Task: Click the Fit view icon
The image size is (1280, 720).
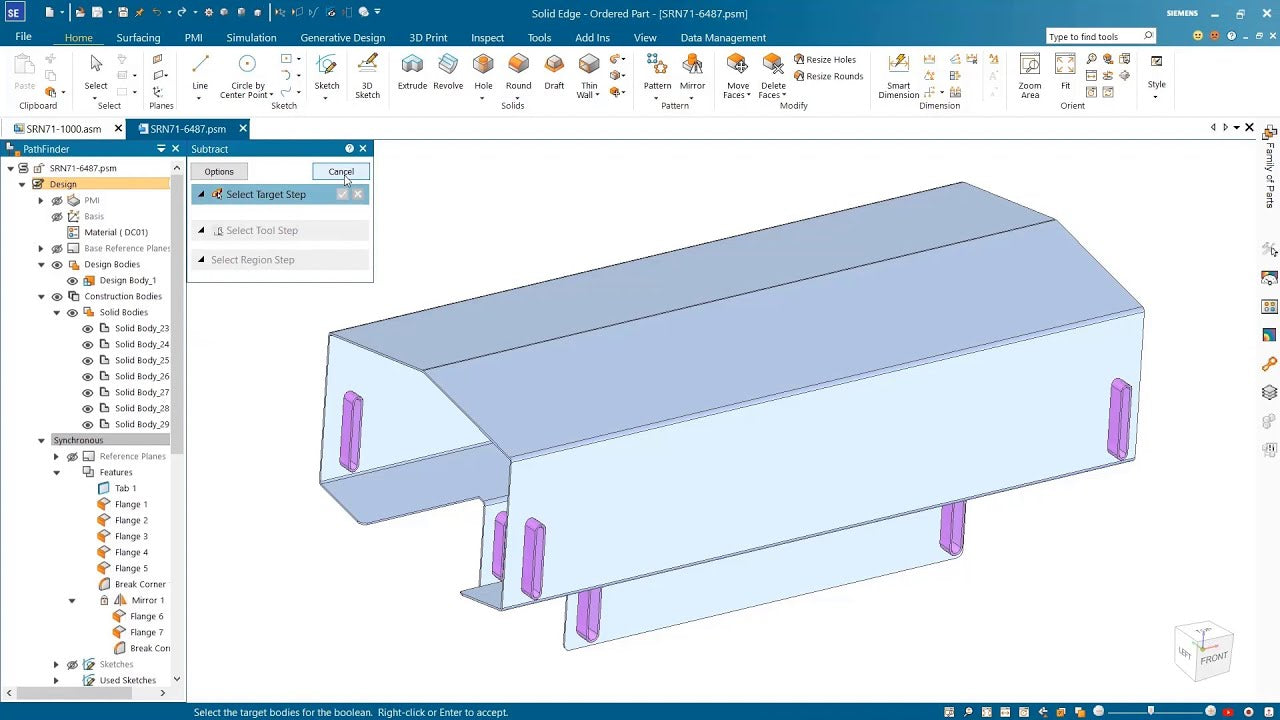Action: pyautogui.click(x=1065, y=72)
